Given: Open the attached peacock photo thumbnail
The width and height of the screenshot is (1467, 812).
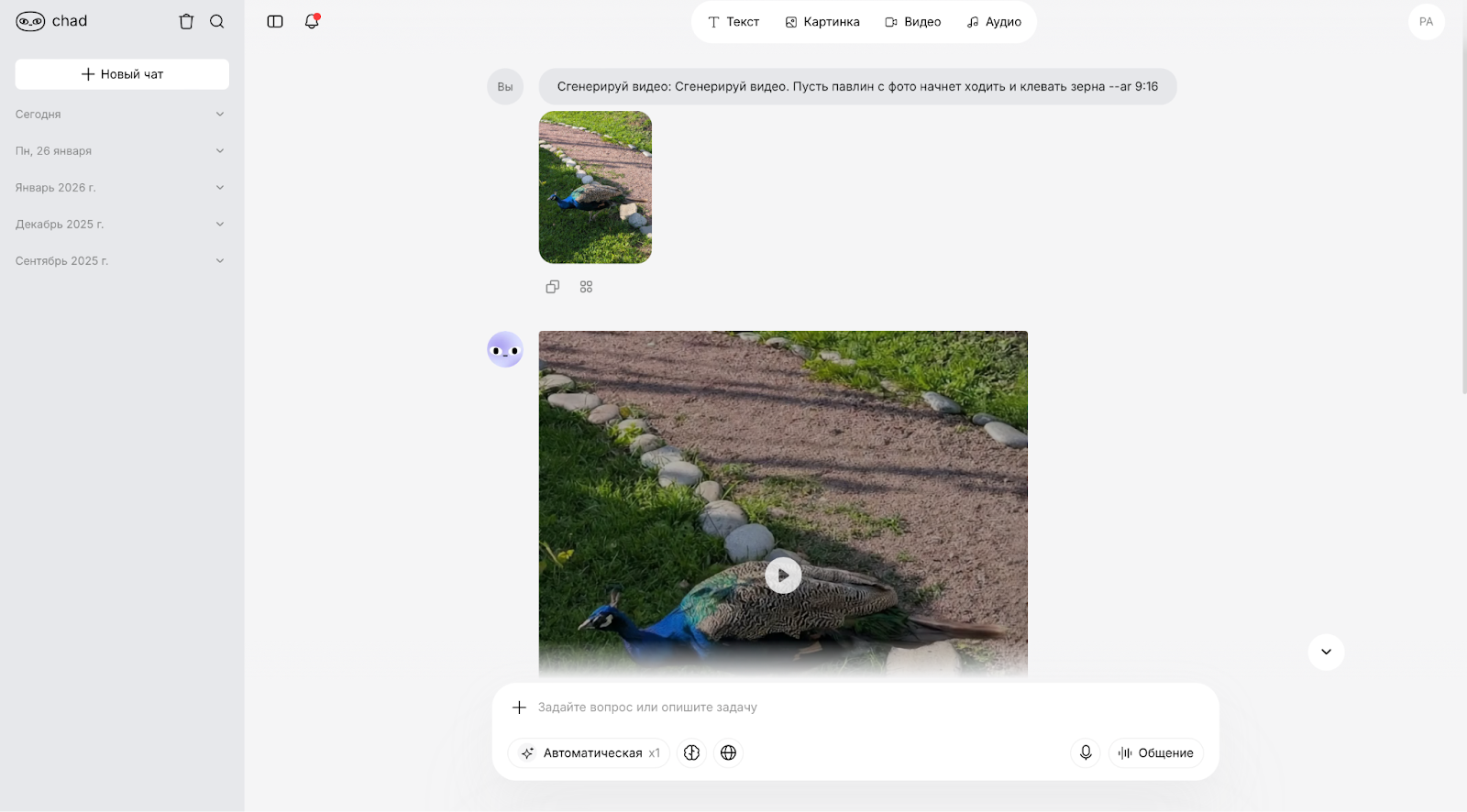Looking at the screenshot, I should [595, 188].
